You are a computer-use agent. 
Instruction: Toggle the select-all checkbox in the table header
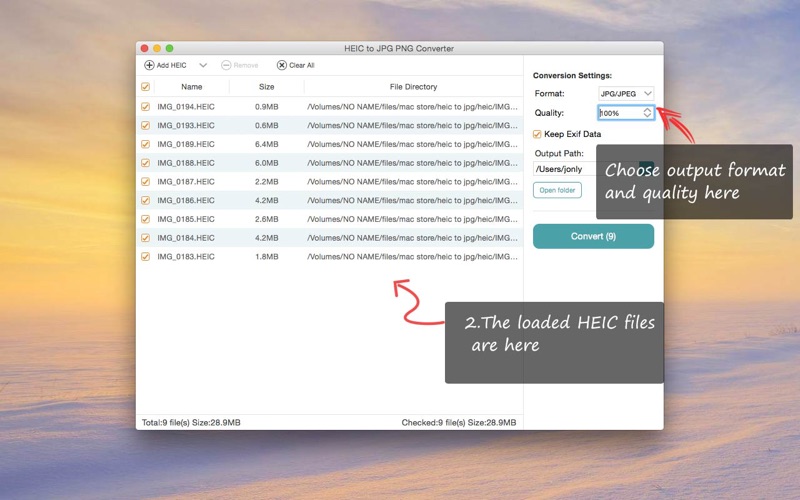pos(145,87)
